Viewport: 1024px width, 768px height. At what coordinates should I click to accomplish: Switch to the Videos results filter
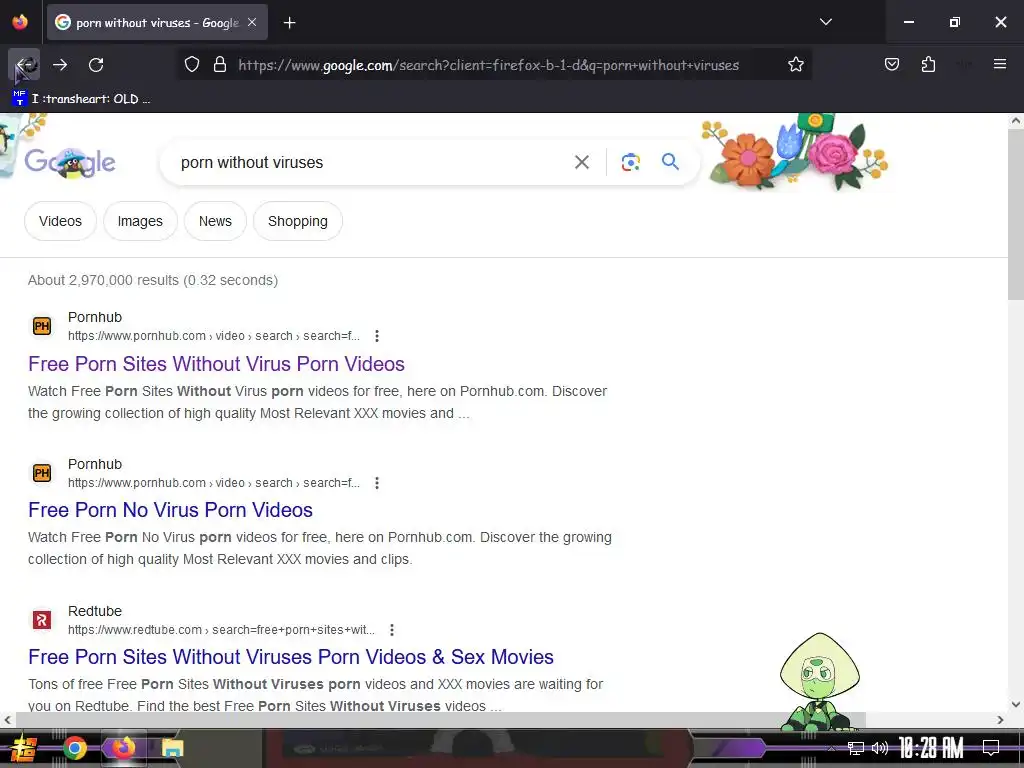[60, 221]
